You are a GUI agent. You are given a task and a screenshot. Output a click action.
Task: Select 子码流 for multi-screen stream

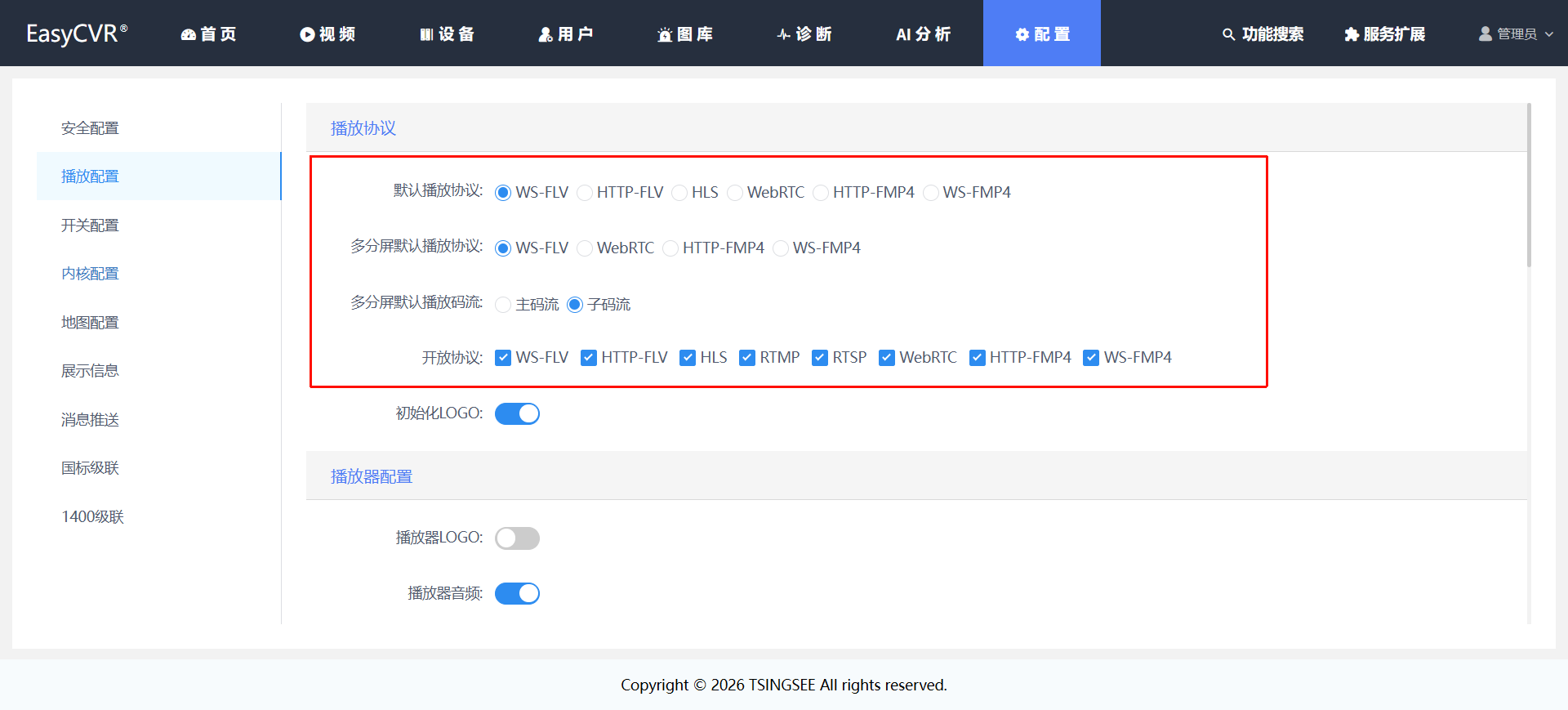[575, 305]
